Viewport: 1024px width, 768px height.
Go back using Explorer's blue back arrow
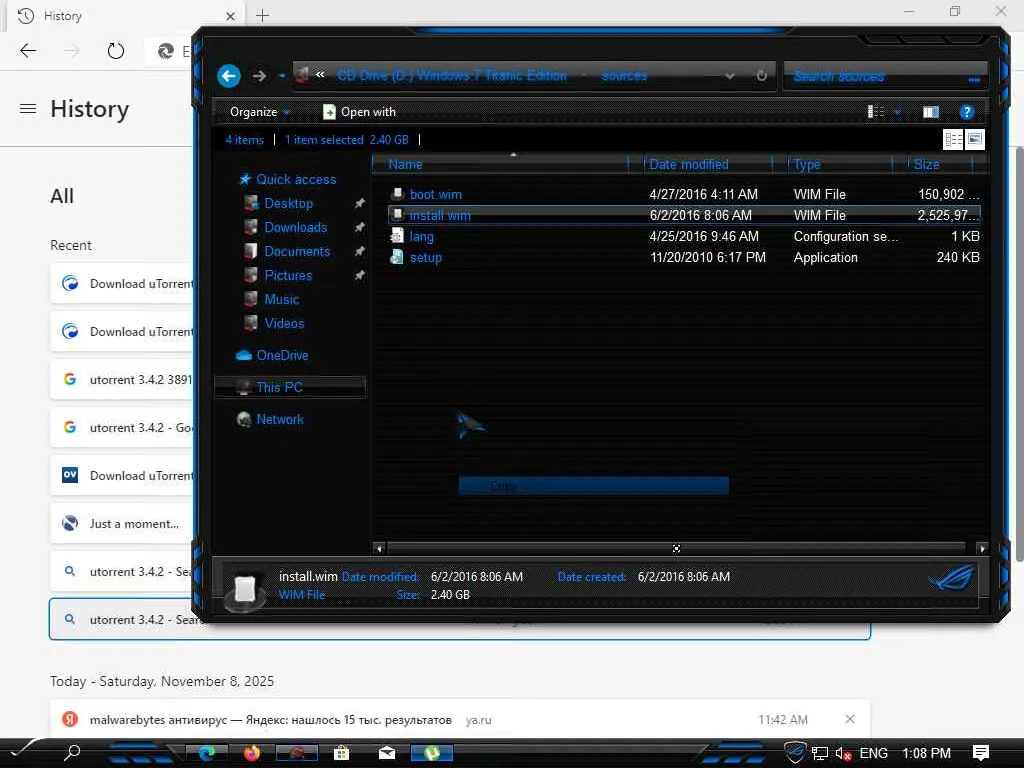click(229, 76)
